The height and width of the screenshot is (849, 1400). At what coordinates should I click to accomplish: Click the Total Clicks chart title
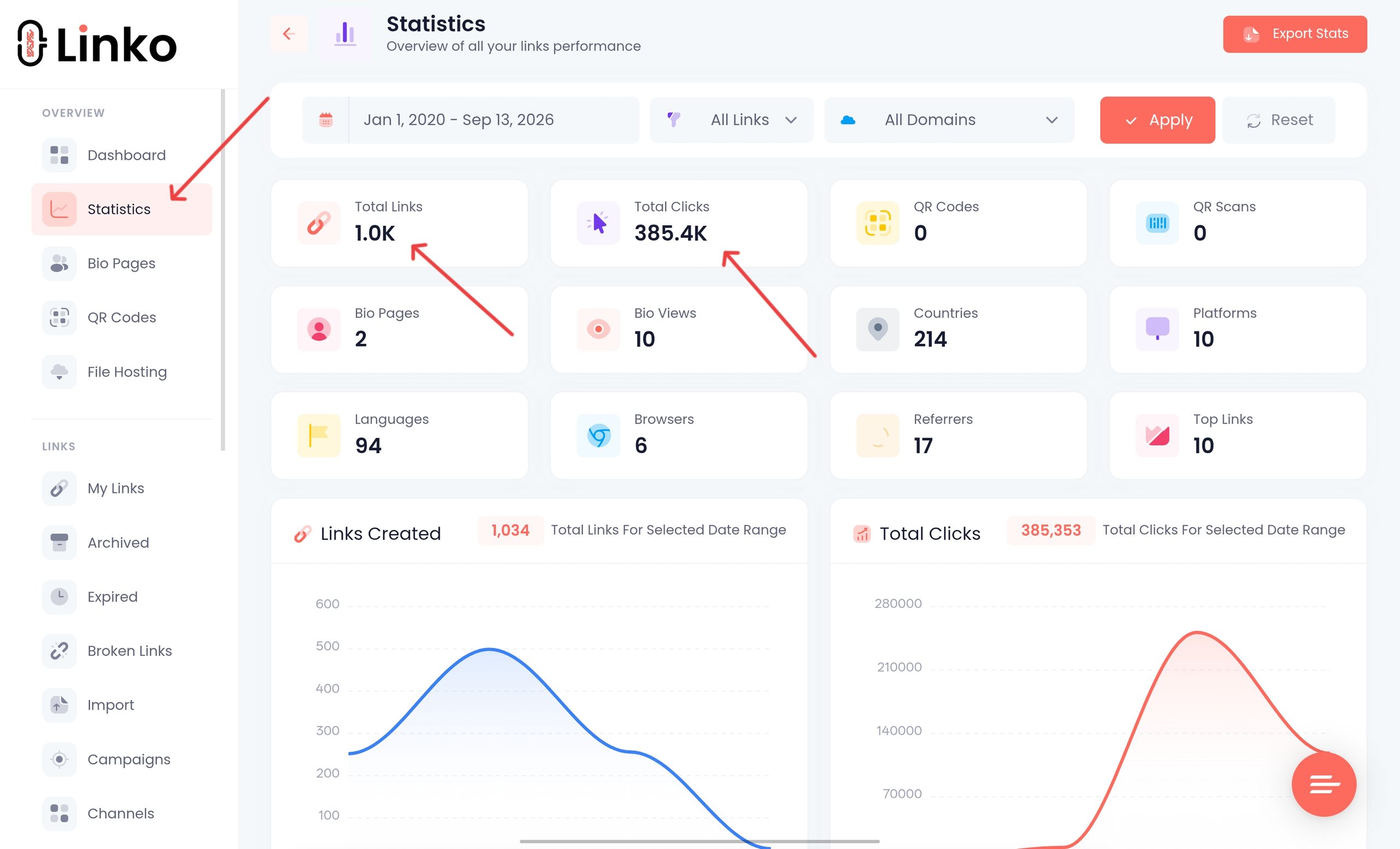point(930,534)
